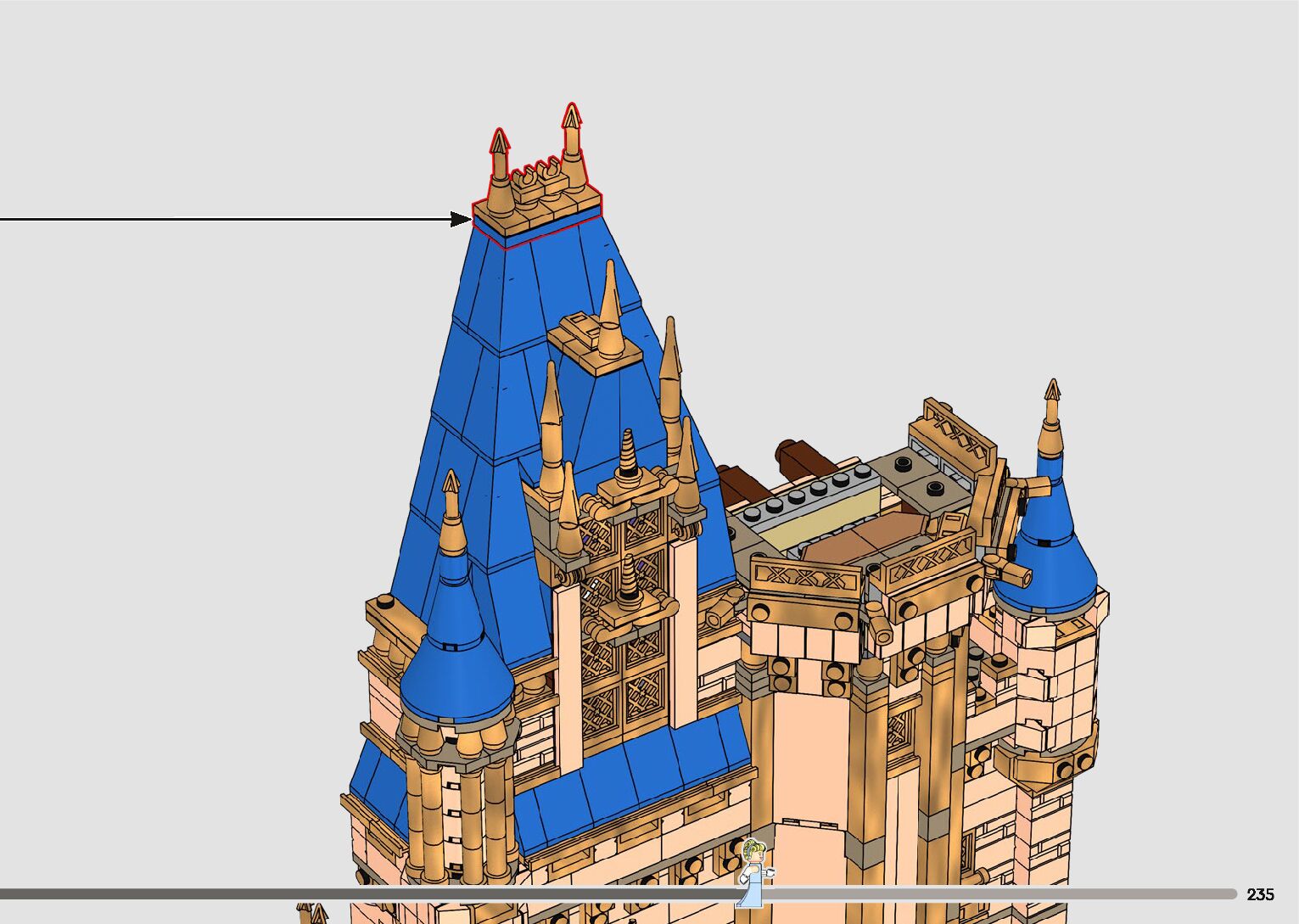Viewport: 1299px width, 924px height.
Task: Select the red-outlined rooftop crown assembly
Action: pos(538,204)
